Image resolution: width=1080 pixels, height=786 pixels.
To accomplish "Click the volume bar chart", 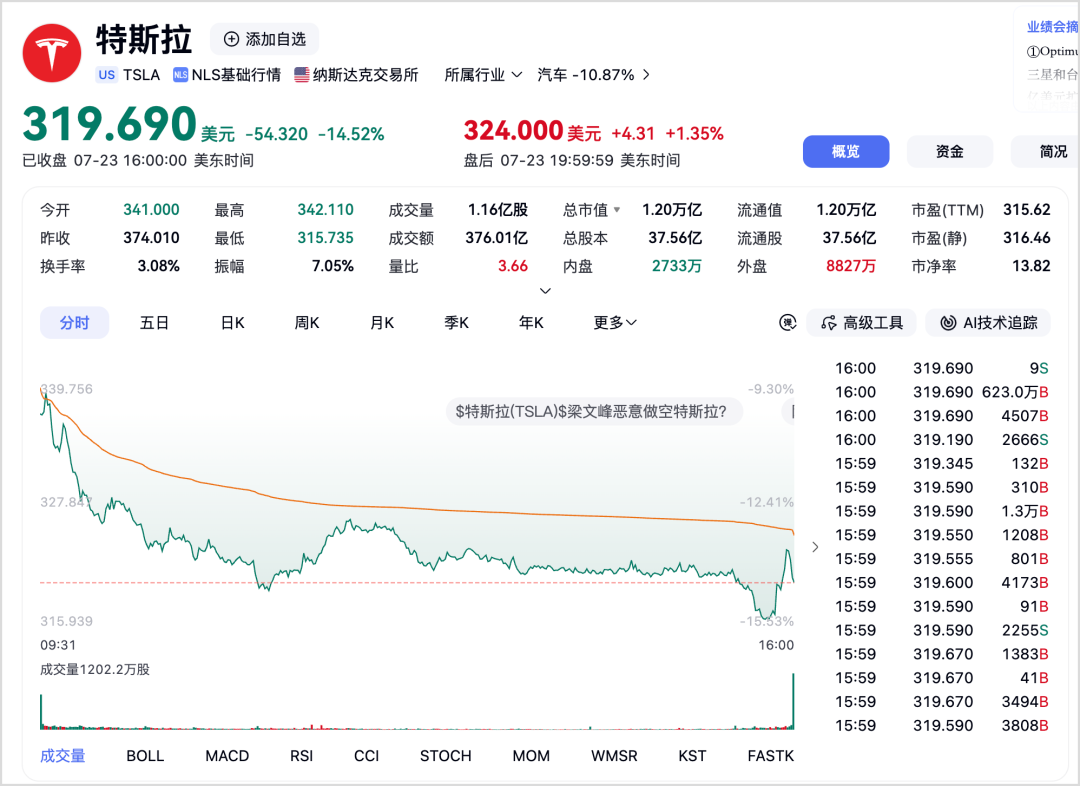I will pos(417,703).
